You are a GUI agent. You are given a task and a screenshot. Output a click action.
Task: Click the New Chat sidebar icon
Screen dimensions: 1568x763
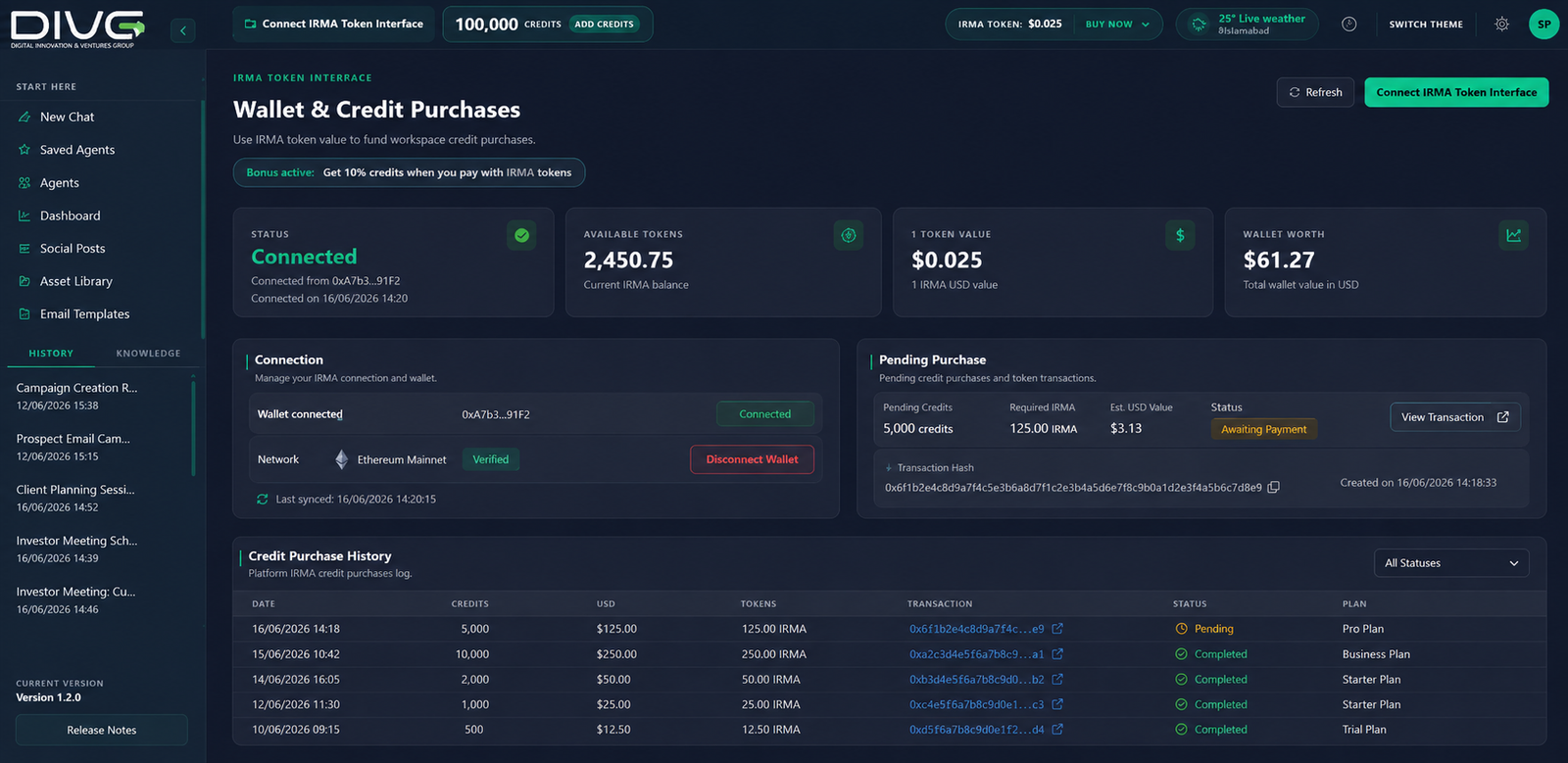24,117
